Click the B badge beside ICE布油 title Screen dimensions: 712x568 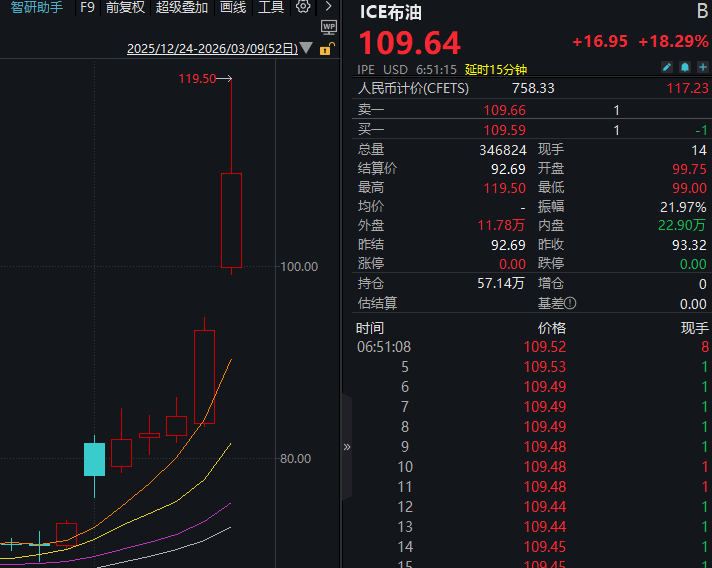pos(701,12)
